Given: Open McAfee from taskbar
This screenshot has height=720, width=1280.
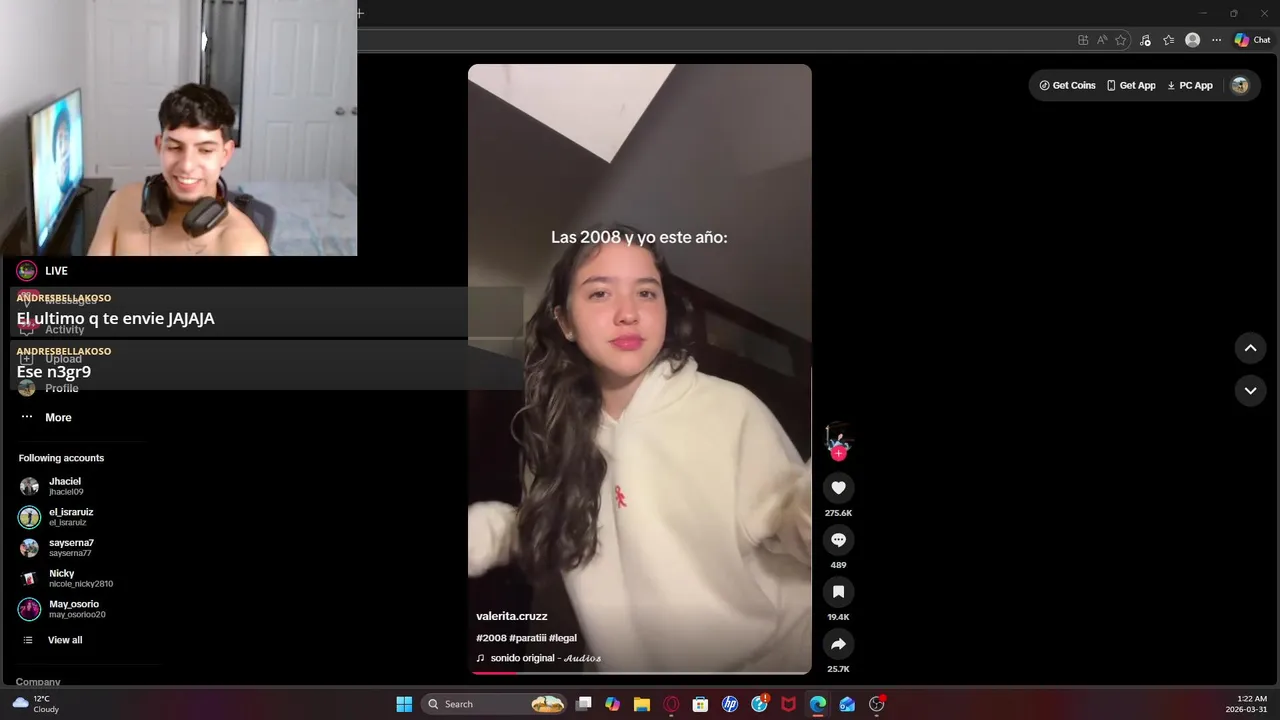Looking at the screenshot, I should (788, 704).
